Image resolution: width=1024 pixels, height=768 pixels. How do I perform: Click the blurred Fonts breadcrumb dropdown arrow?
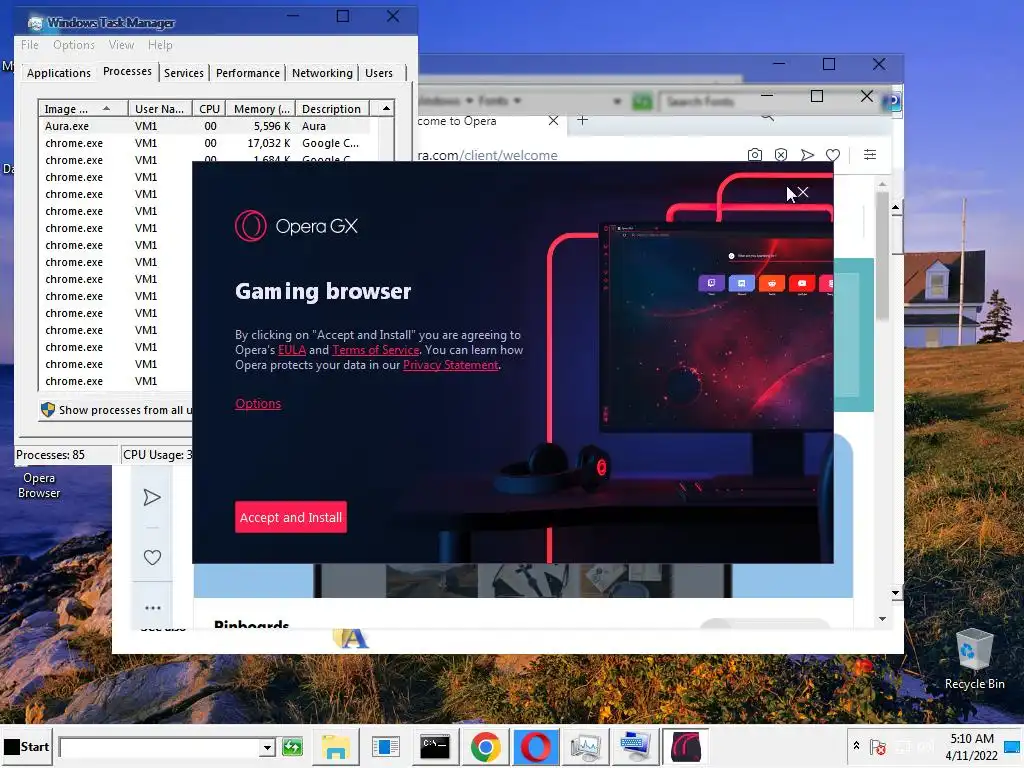[x=517, y=101]
